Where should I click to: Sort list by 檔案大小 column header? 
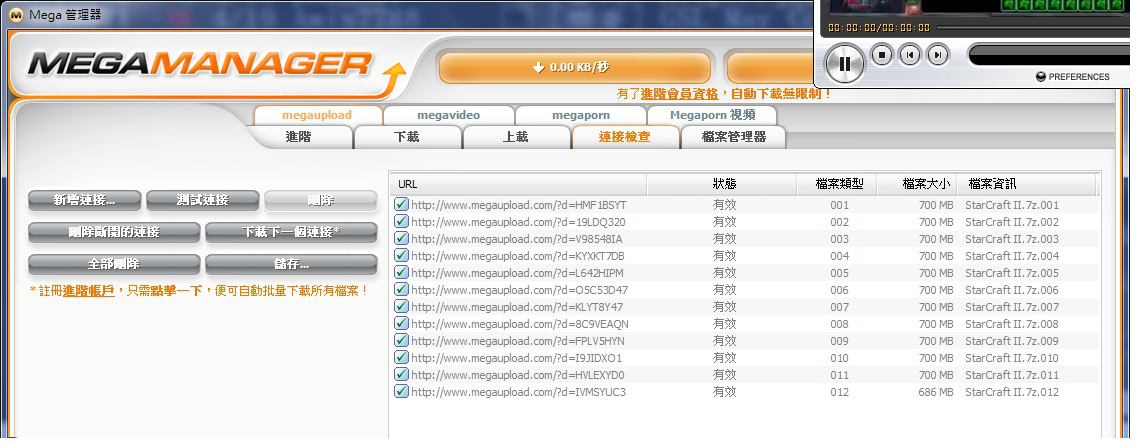pyautogui.click(x=917, y=185)
